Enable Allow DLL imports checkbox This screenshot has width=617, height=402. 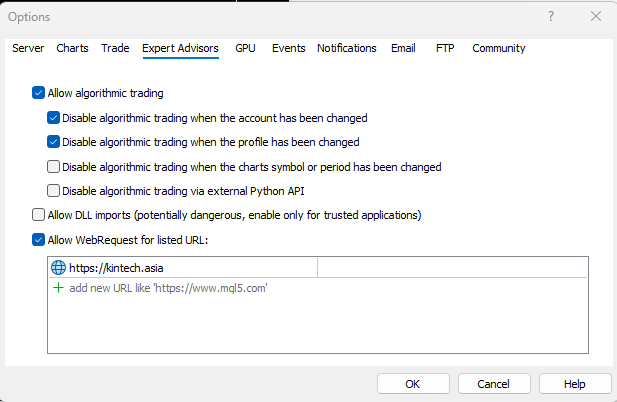coord(38,215)
